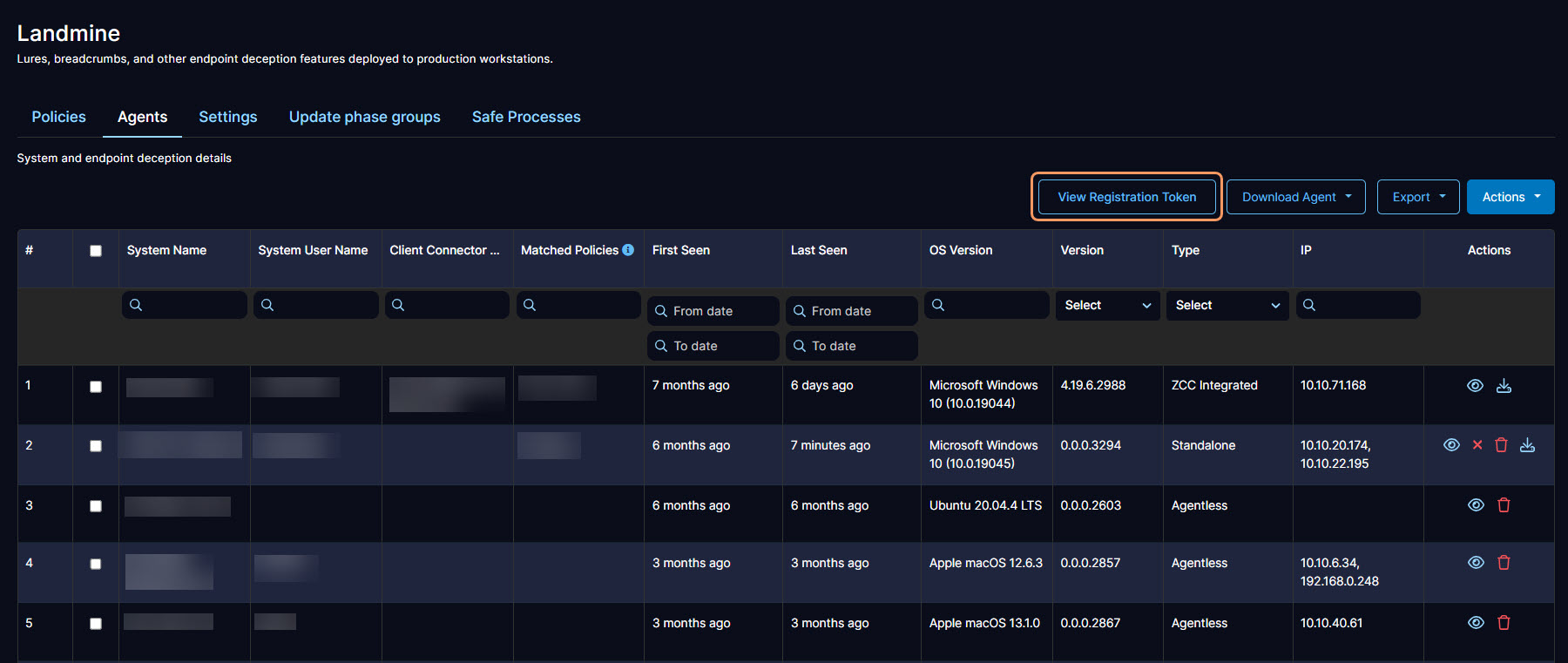
Task: Select the Agents tab
Action: click(x=142, y=117)
